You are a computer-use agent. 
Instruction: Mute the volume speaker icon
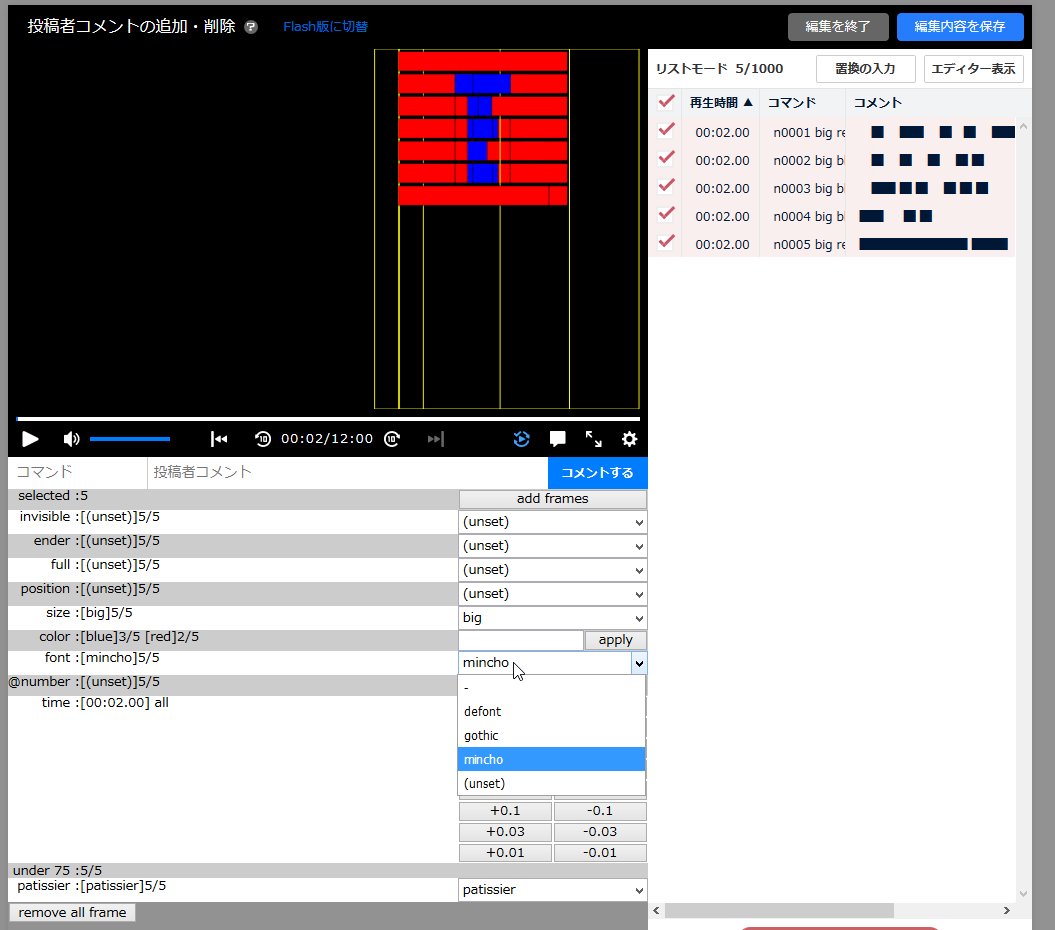pos(71,439)
